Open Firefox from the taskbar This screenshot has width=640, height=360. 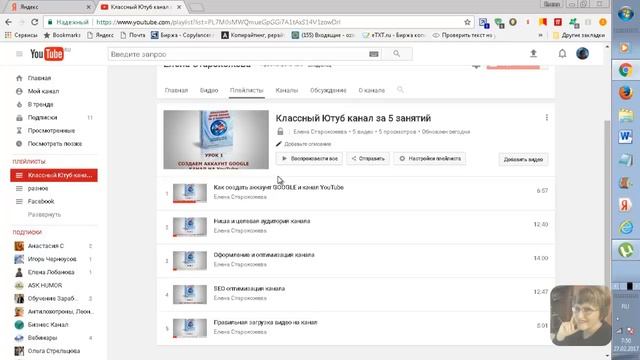[x=625, y=93]
